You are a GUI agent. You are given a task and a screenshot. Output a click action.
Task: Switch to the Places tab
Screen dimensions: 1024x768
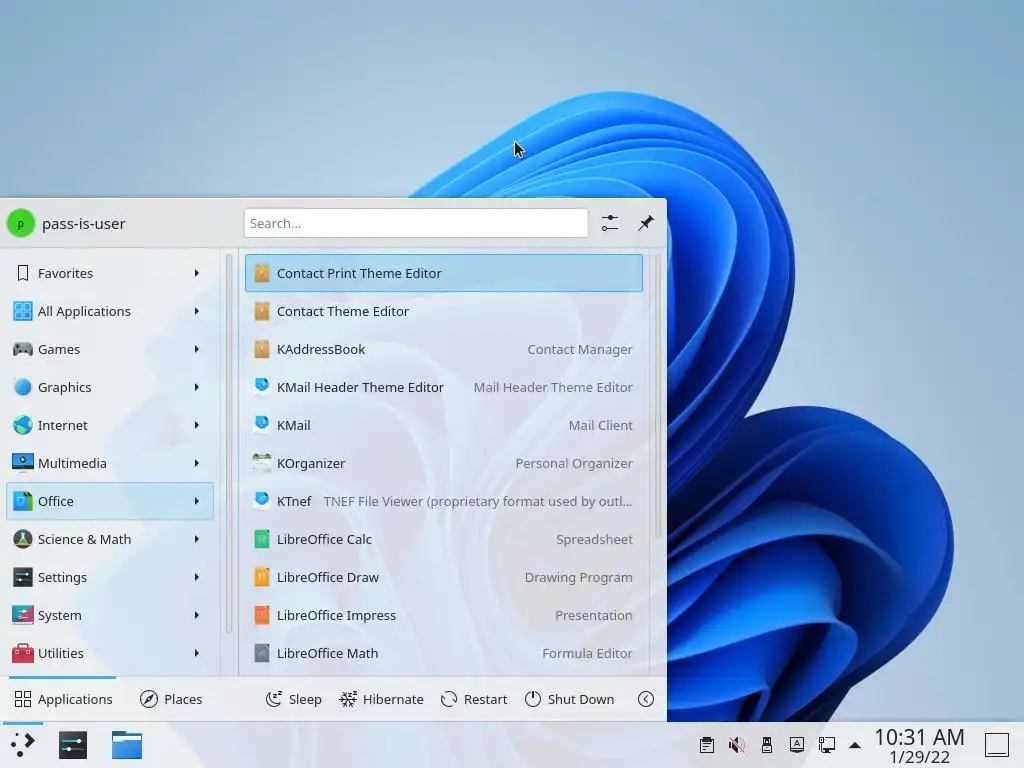pyautogui.click(x=171, y=699)
